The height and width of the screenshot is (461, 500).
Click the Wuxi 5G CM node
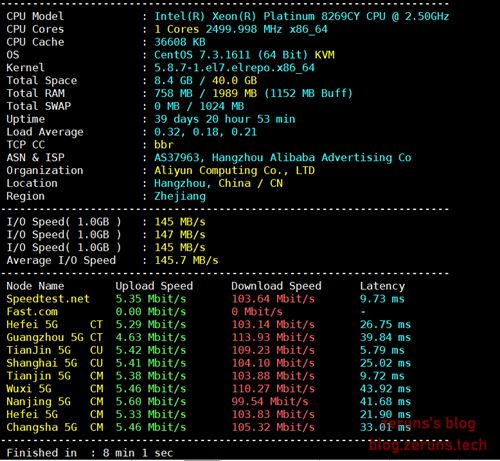click(x=55, y=389)
